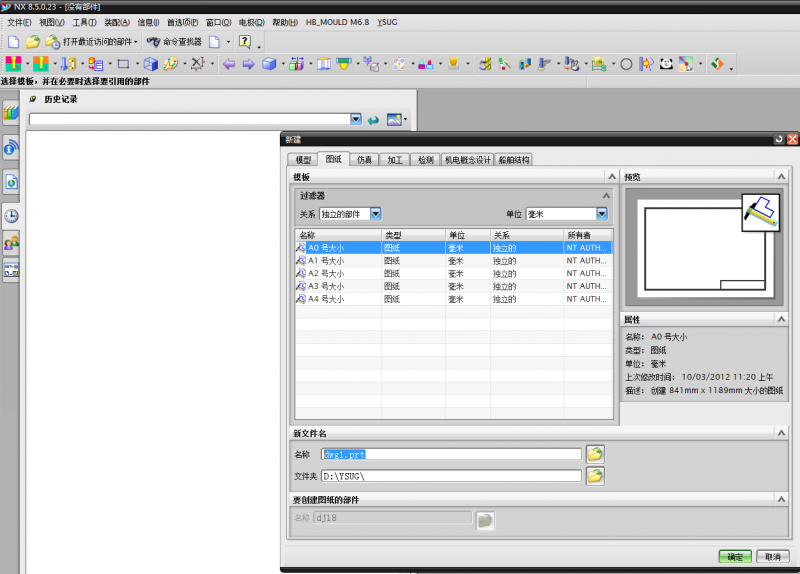Expand dropdown next to 打开最近访问的部件
The width and height of the screenshot is (800, 574).
point(136,42)
